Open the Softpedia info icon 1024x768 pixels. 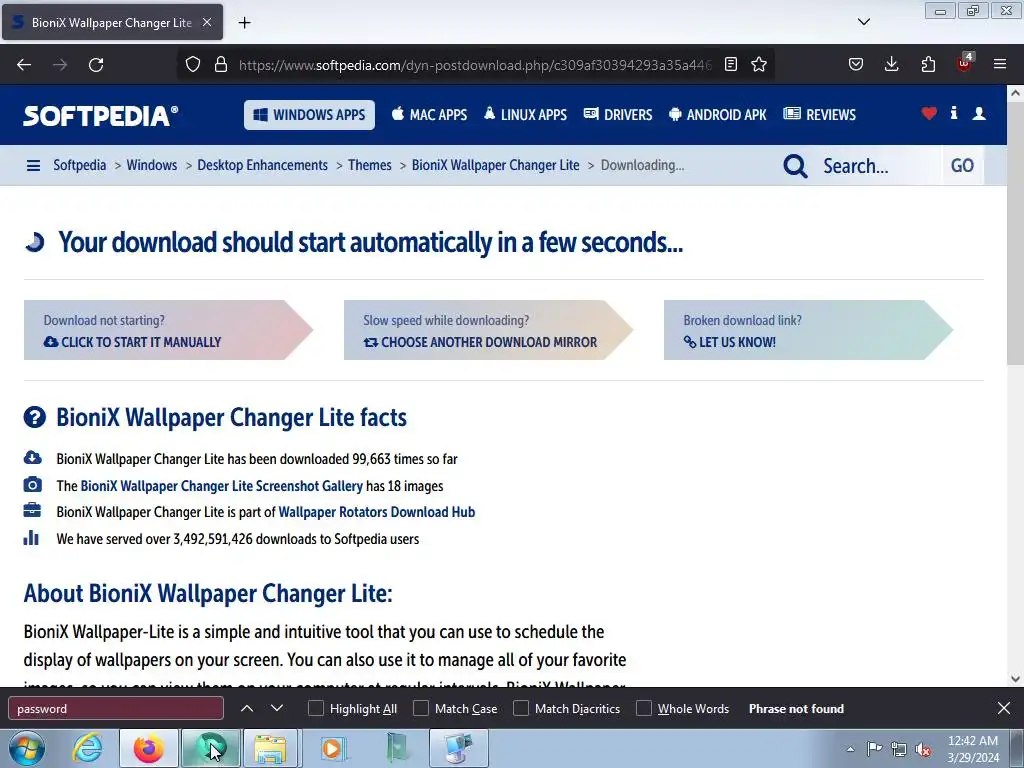(x=954, y=113)
